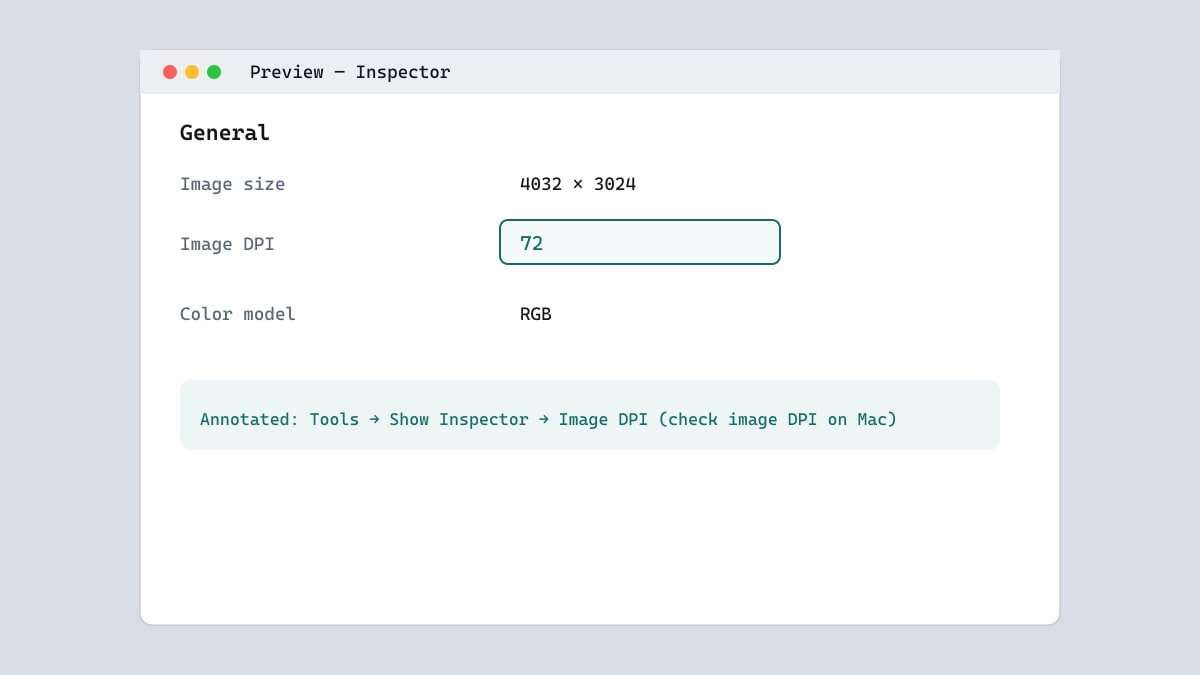Select the image size value 4032 × 3024
Image resolution: width=1200 pixels, height=675 pixels.
(578, 184)
